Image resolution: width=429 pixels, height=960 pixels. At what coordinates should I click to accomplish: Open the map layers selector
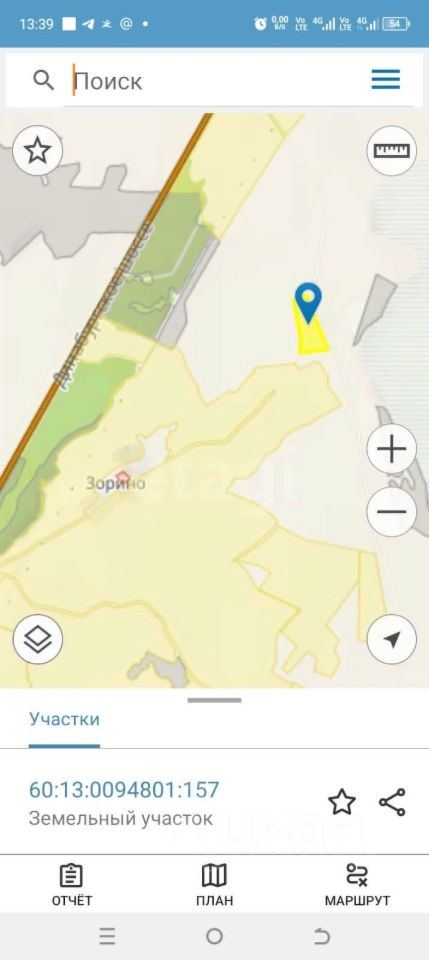click(37, 640)
